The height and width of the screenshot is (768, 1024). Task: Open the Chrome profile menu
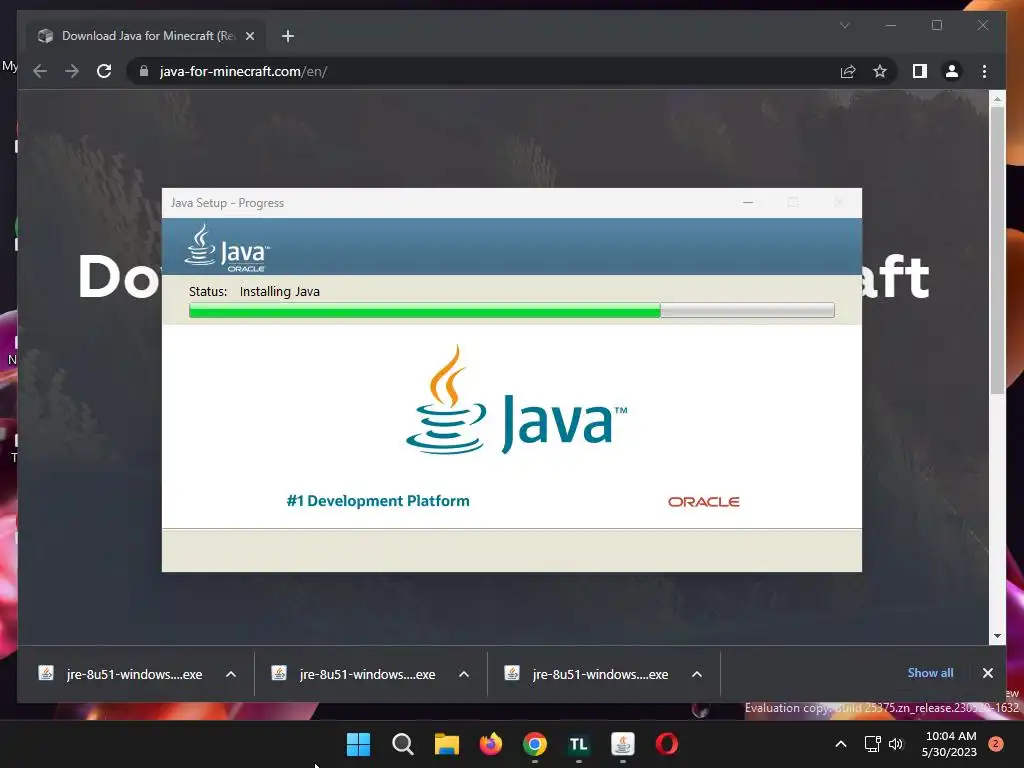pos(952,71)
